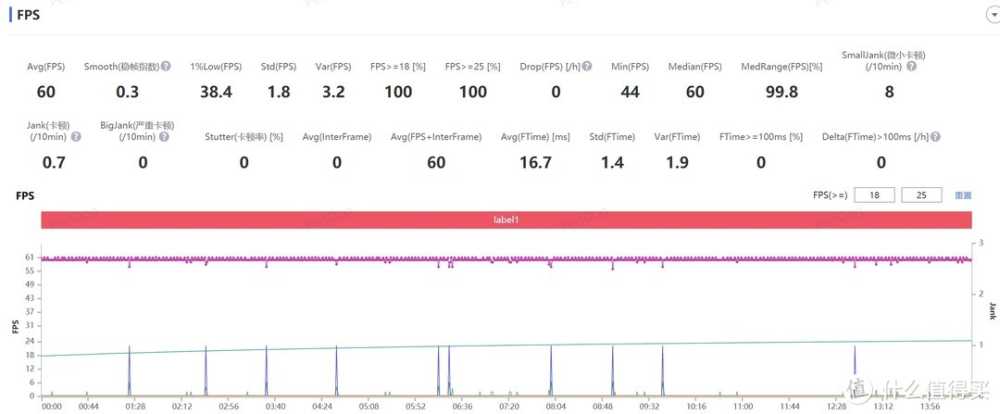Click the short jank spike near 12:28

[855, 362]
